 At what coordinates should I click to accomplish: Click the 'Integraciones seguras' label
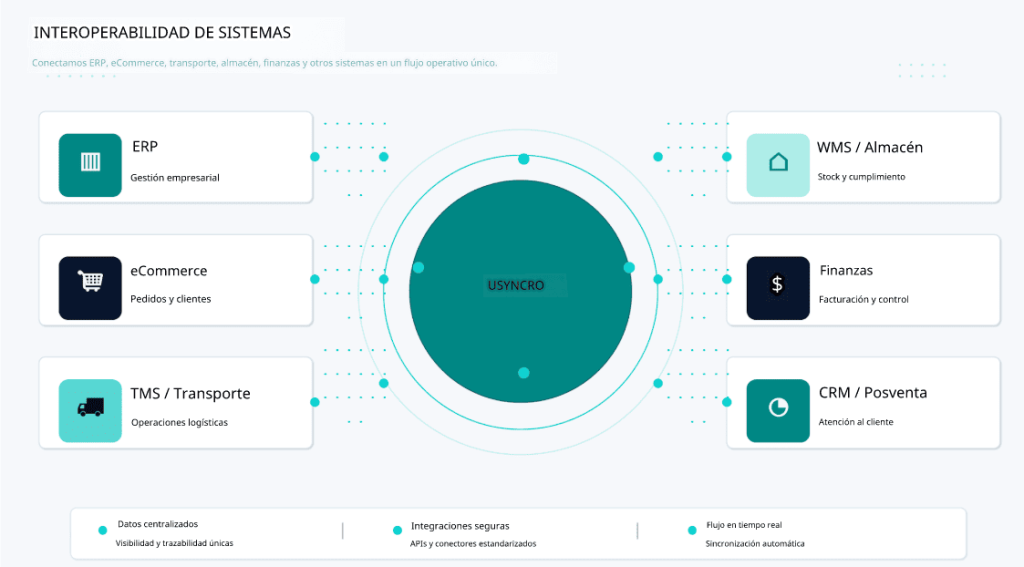460,526
